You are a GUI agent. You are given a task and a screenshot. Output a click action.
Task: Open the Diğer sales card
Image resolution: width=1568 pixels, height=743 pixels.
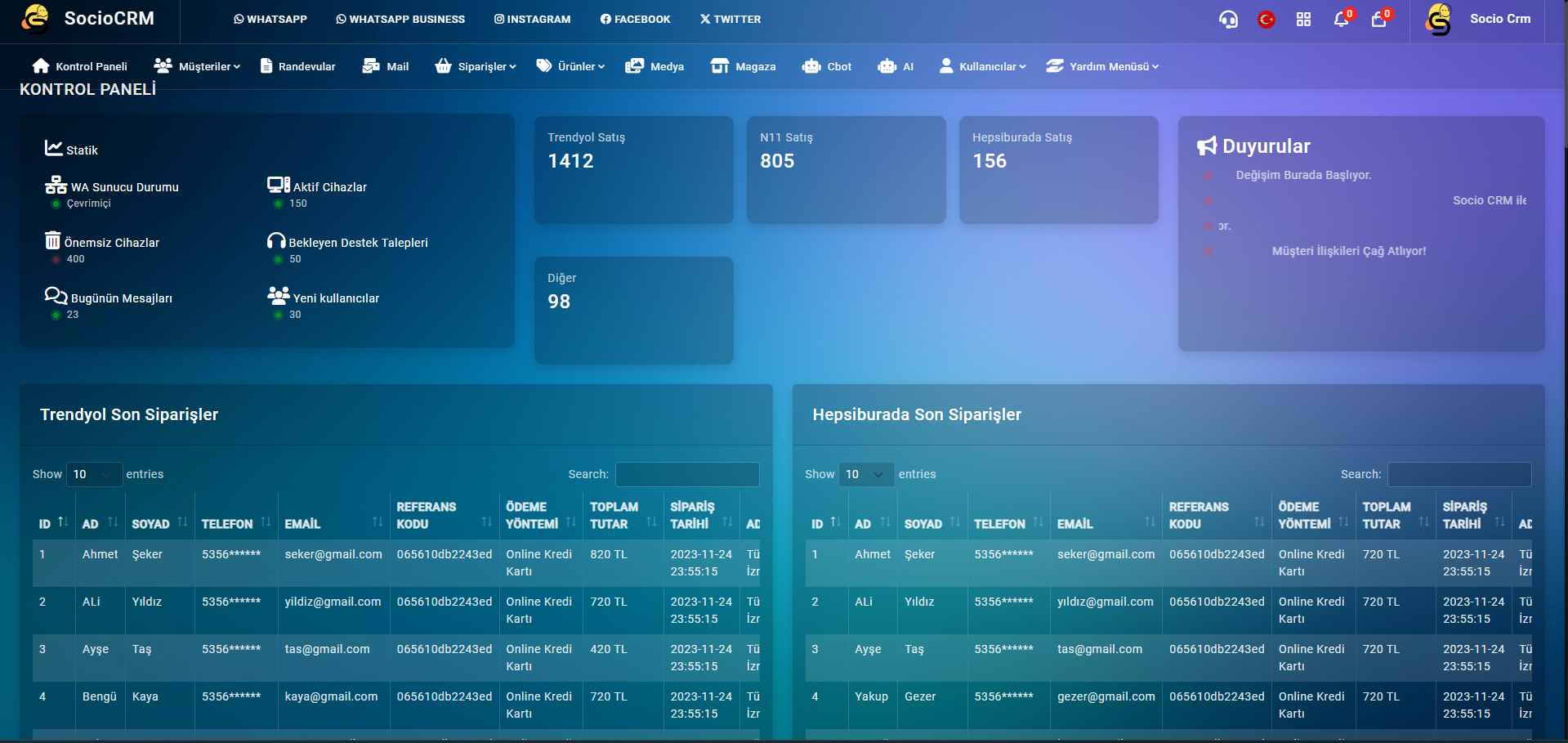click(x=634, y=311)
